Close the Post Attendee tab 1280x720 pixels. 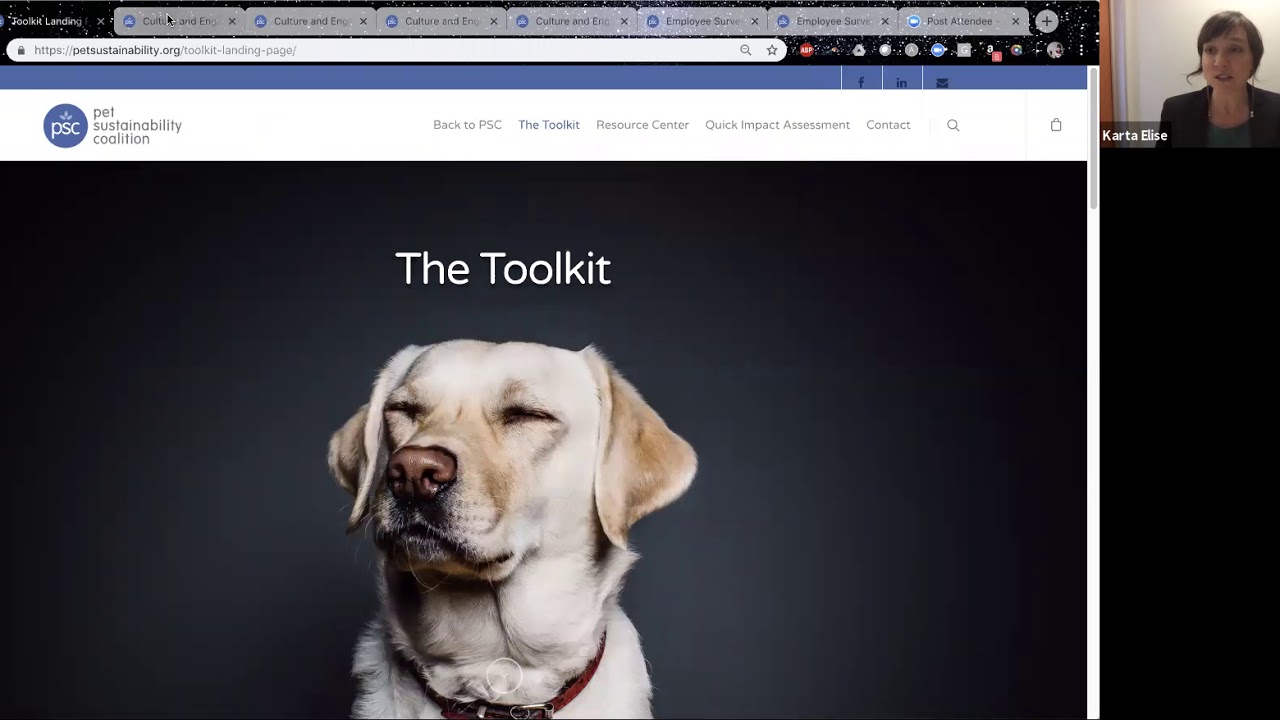1015,21
